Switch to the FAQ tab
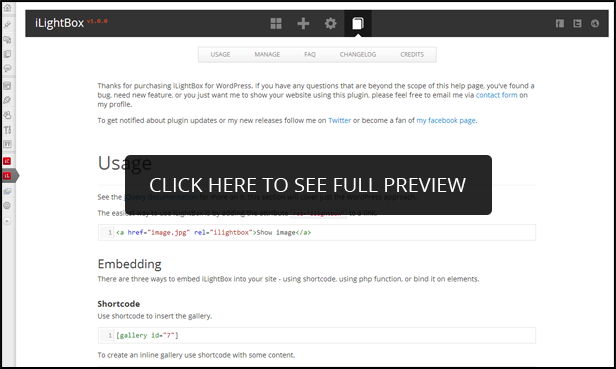The width and height of the screenshot is (616, 369). pos(310,55)
